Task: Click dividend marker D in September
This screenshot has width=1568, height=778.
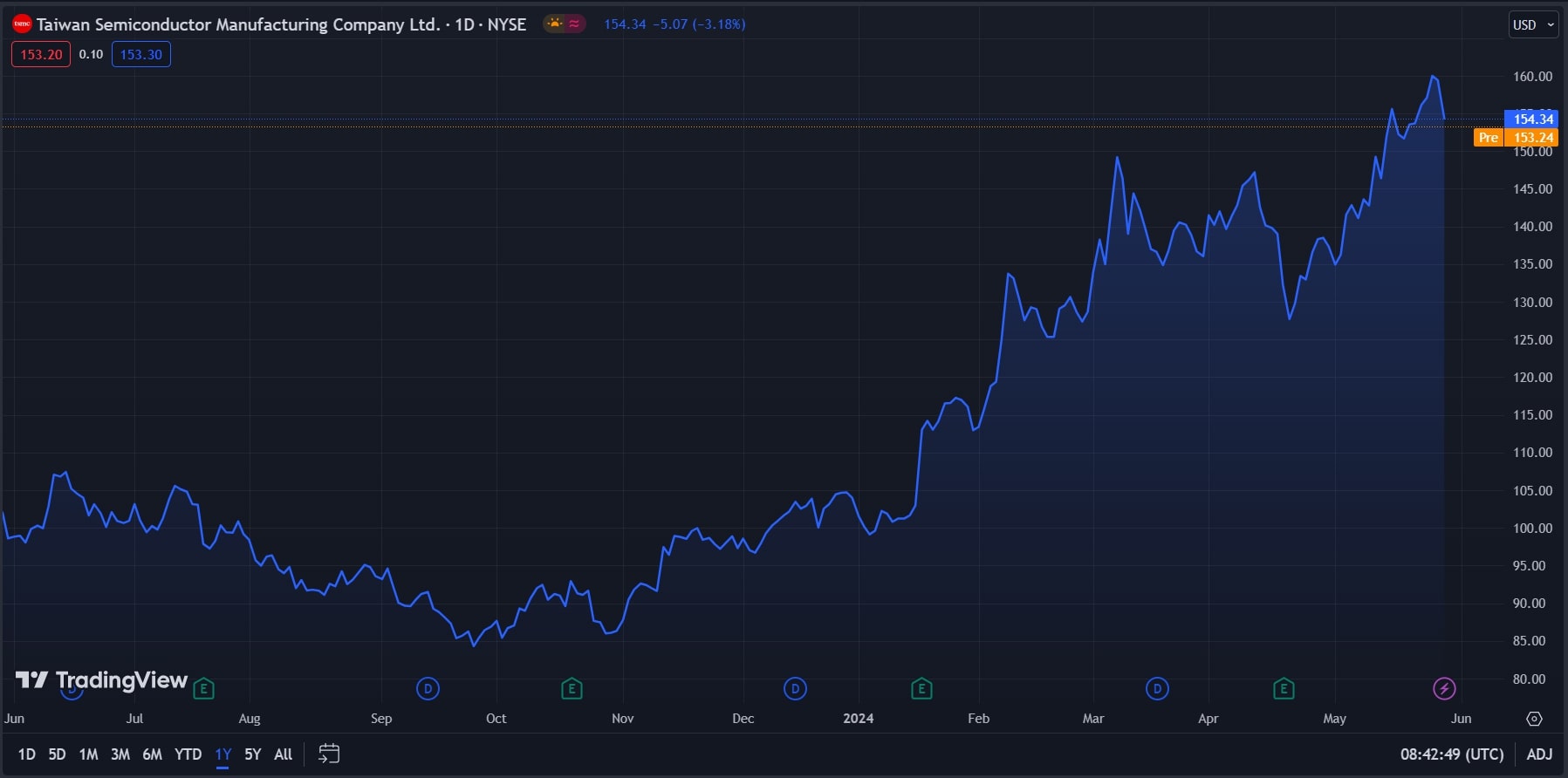Action: tap(428, 689)
